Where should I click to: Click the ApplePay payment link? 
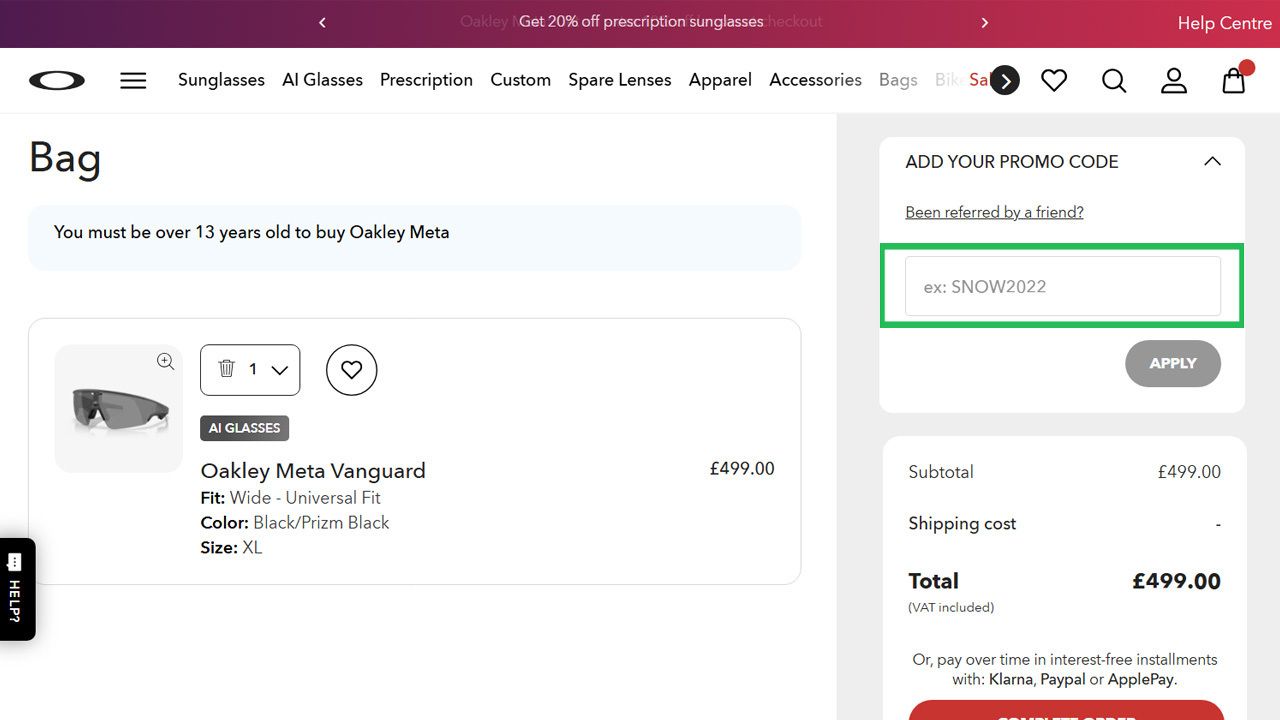click(x=1141, y=680)
